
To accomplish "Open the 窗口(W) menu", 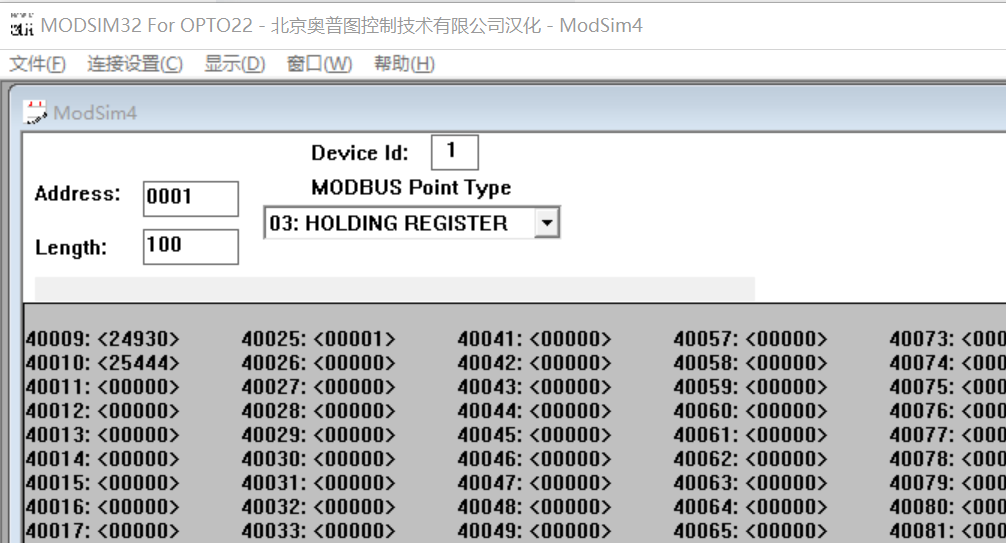I will click(x=319, y=64).
